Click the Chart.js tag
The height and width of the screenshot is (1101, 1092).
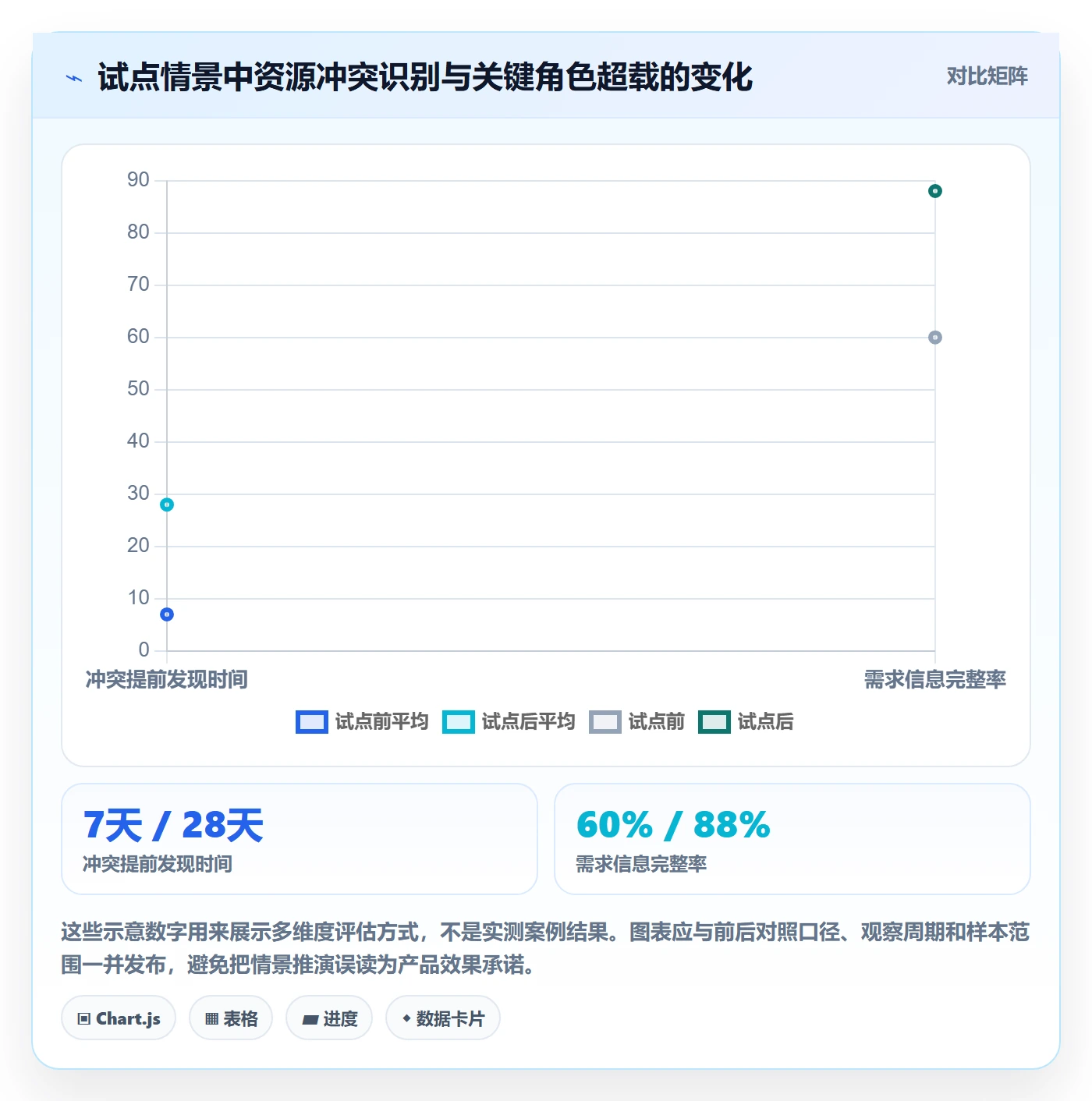119,1018
